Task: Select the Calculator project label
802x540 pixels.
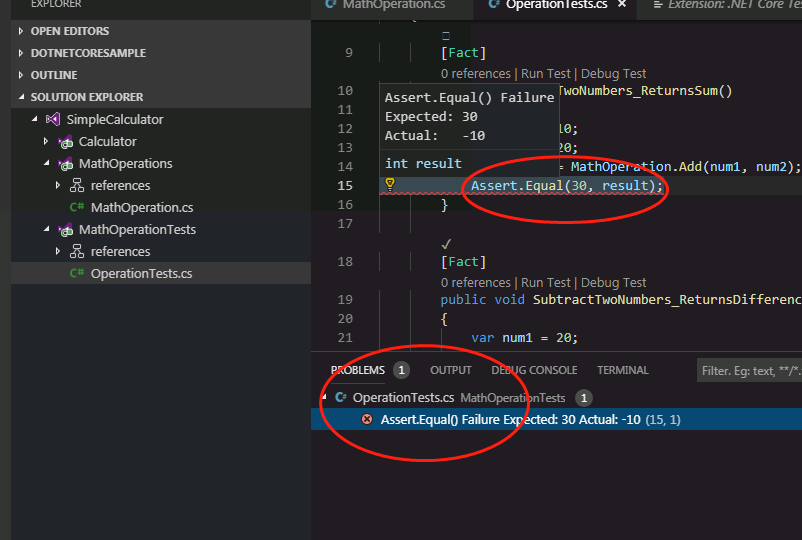Action: coord(107,141)
